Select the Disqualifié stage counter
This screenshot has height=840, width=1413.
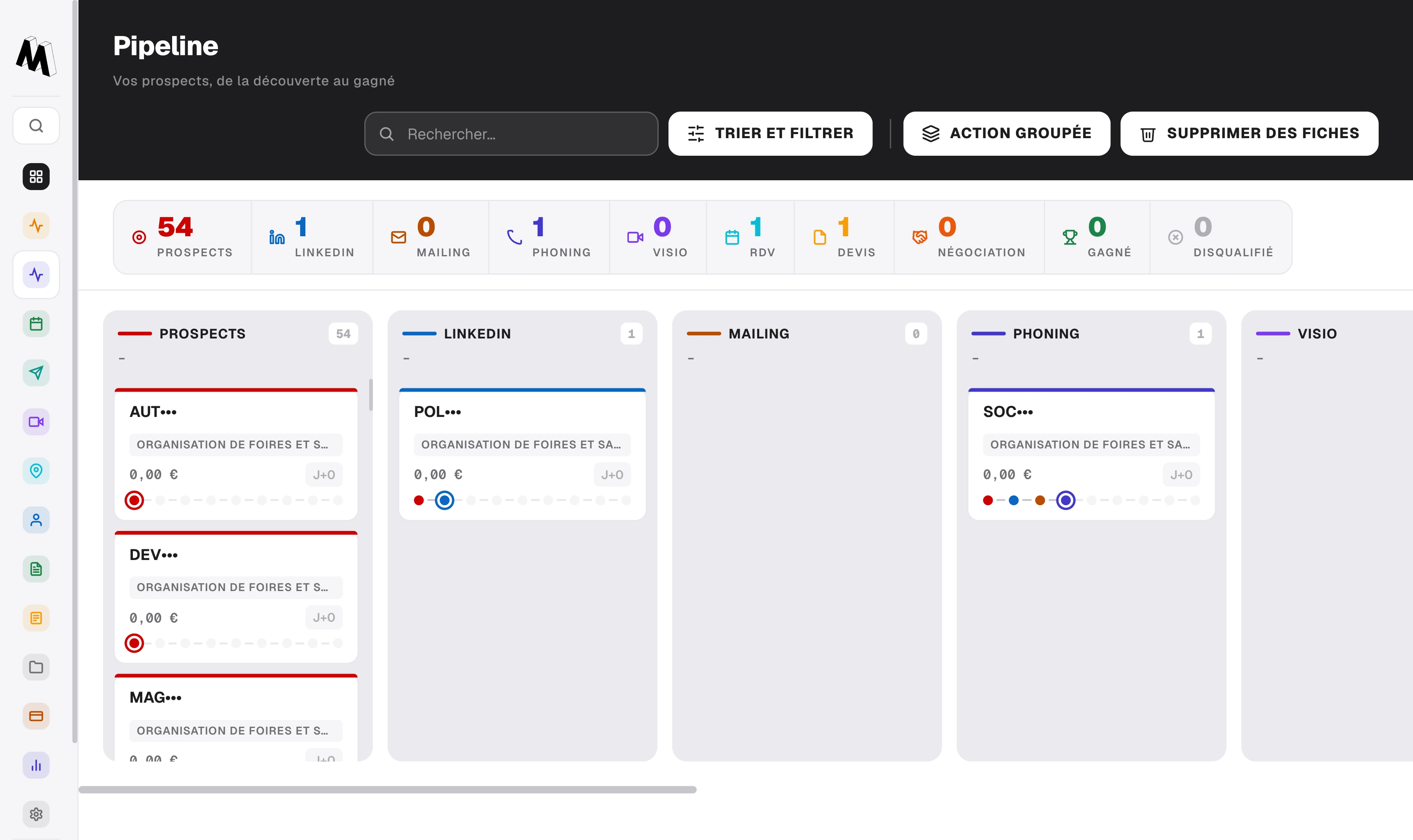pos(1220,237)
